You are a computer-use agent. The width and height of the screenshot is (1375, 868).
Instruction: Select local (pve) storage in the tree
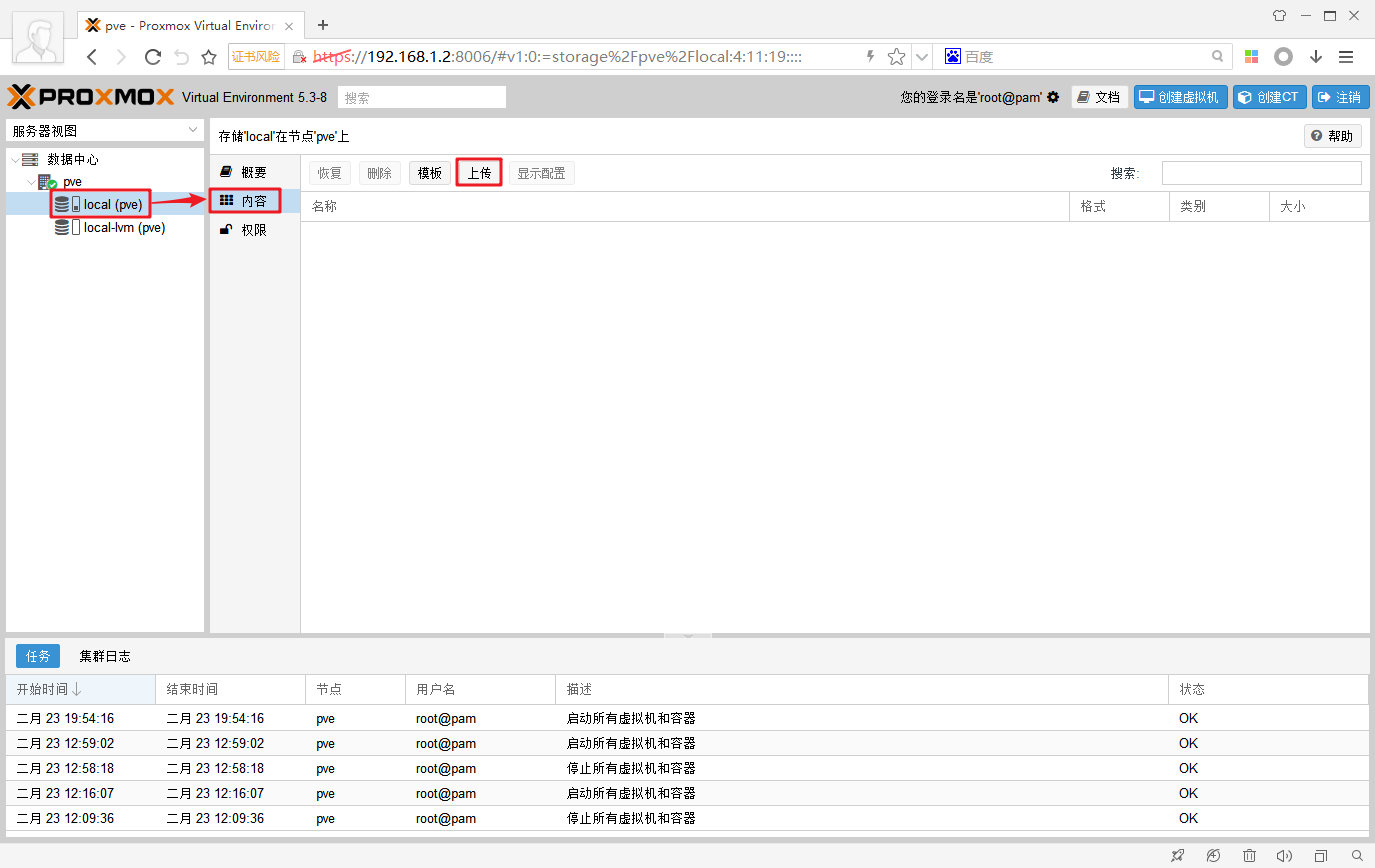click(113, 204)
